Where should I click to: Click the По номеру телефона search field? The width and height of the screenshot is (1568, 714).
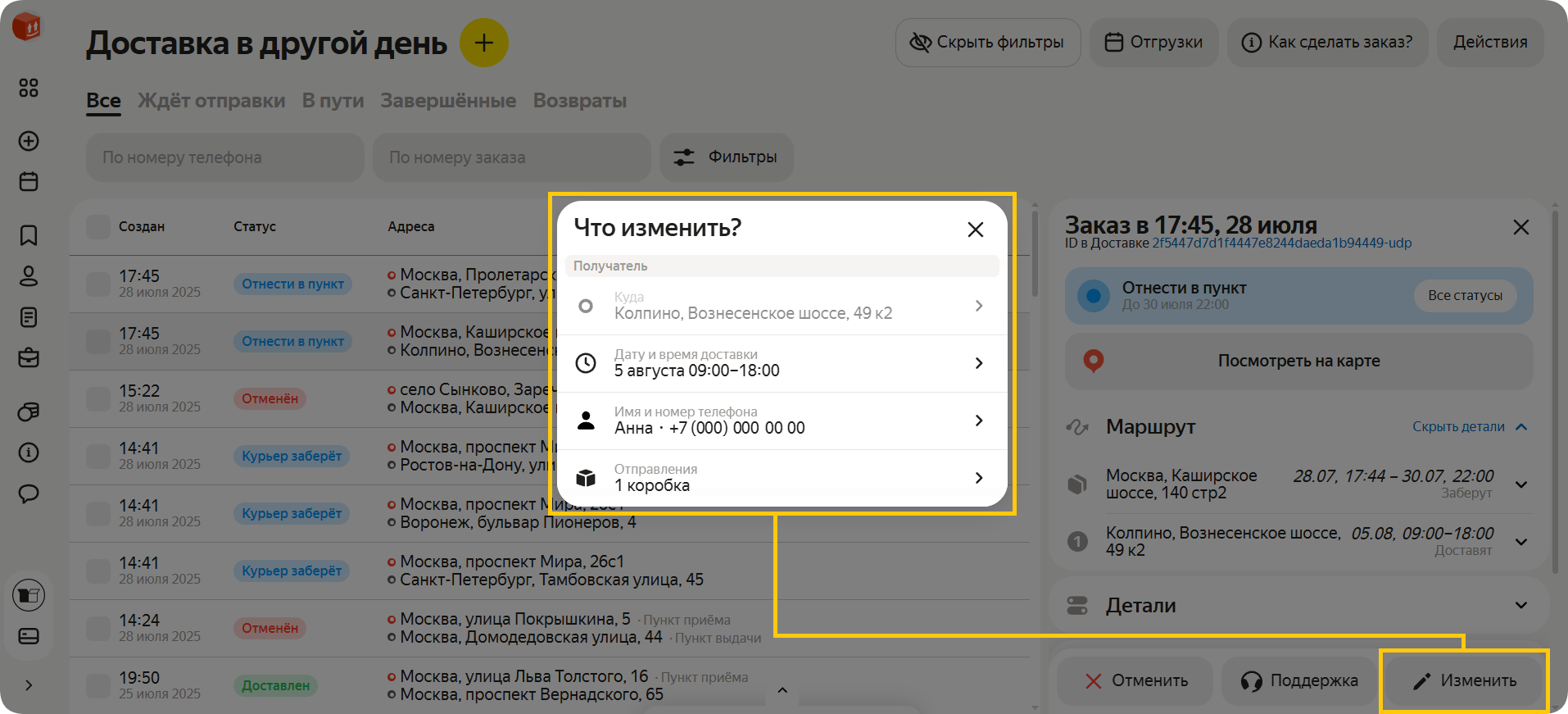coord(224,157)
